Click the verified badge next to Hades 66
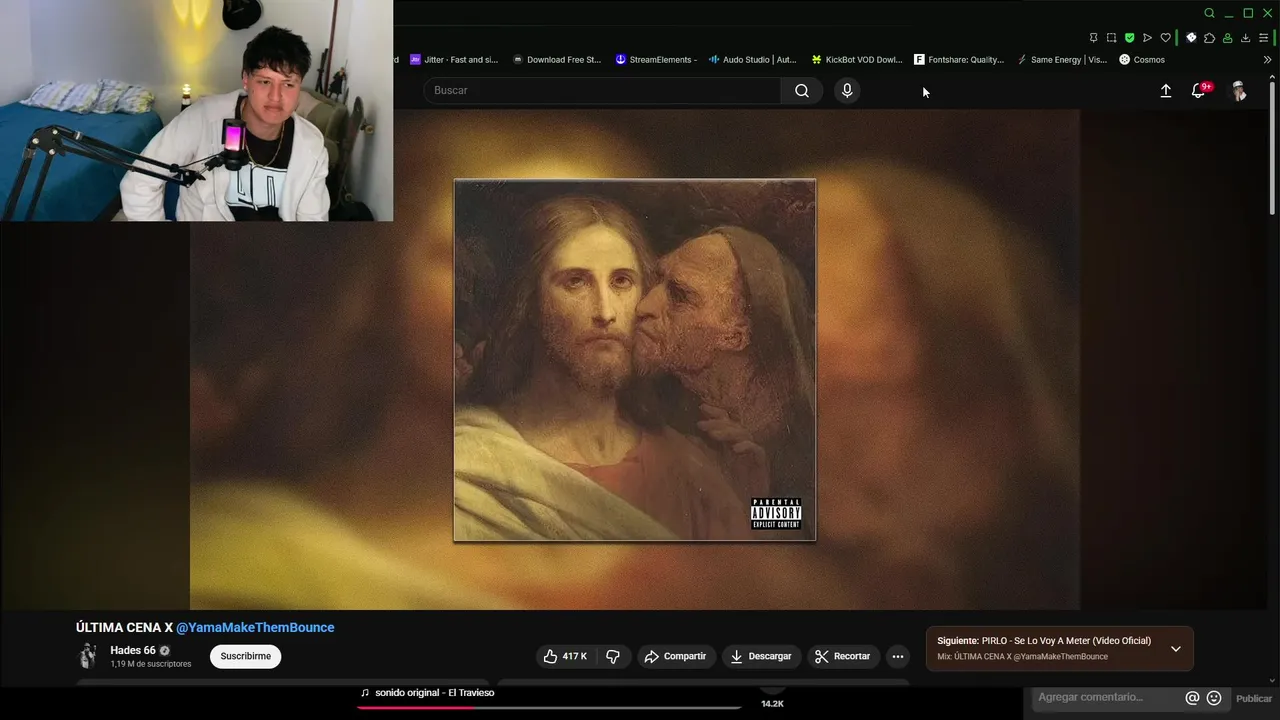The height and width of the screenshot is (720, 1280). [165, 651]
